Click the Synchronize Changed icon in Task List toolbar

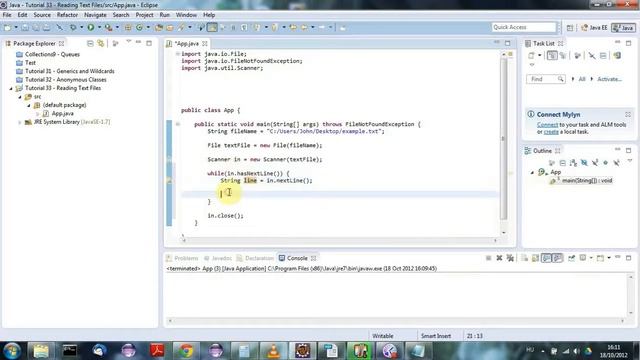pos(617,56)
